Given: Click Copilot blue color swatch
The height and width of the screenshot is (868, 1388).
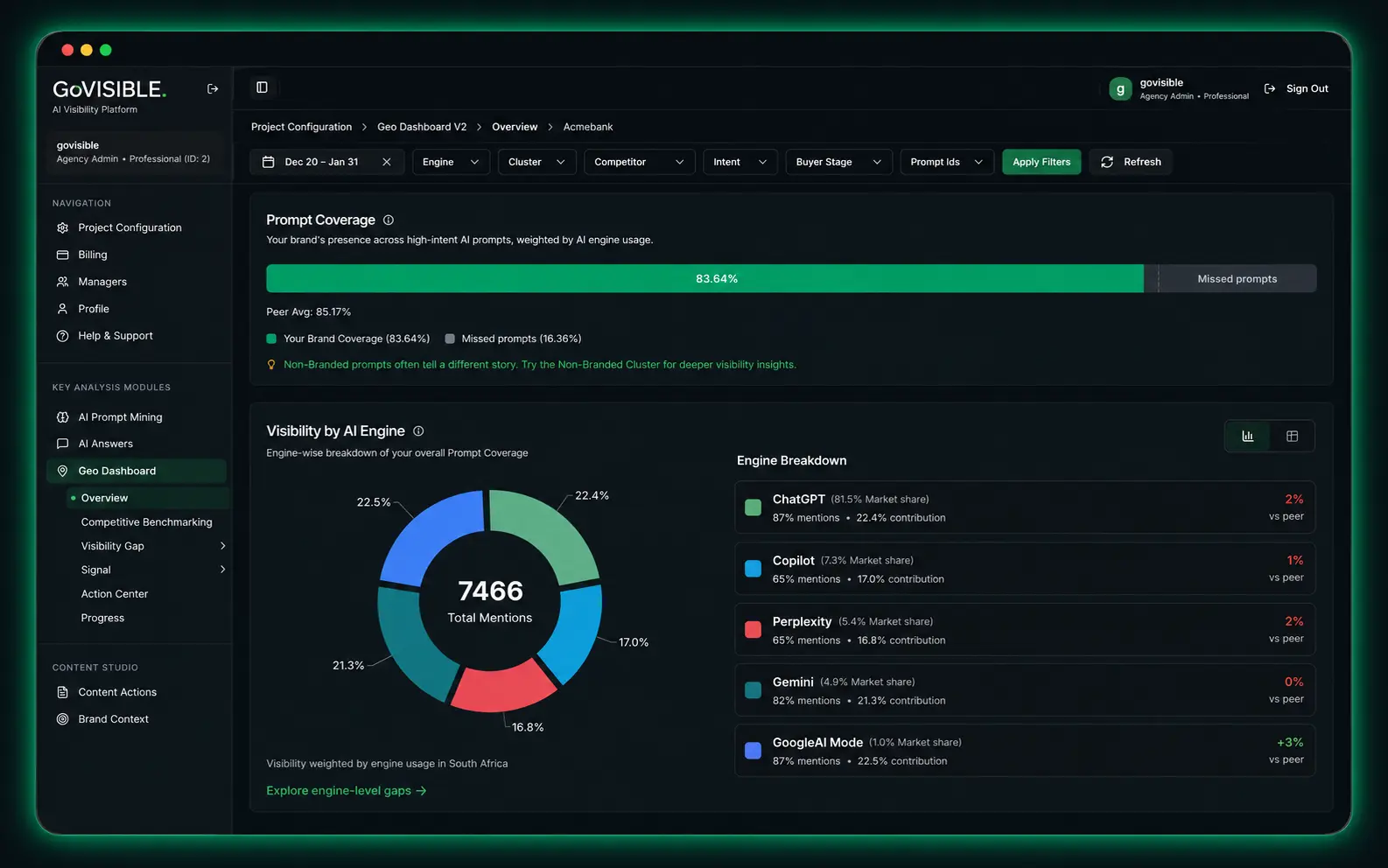Looking at the screenshot, I should (753, 569).
